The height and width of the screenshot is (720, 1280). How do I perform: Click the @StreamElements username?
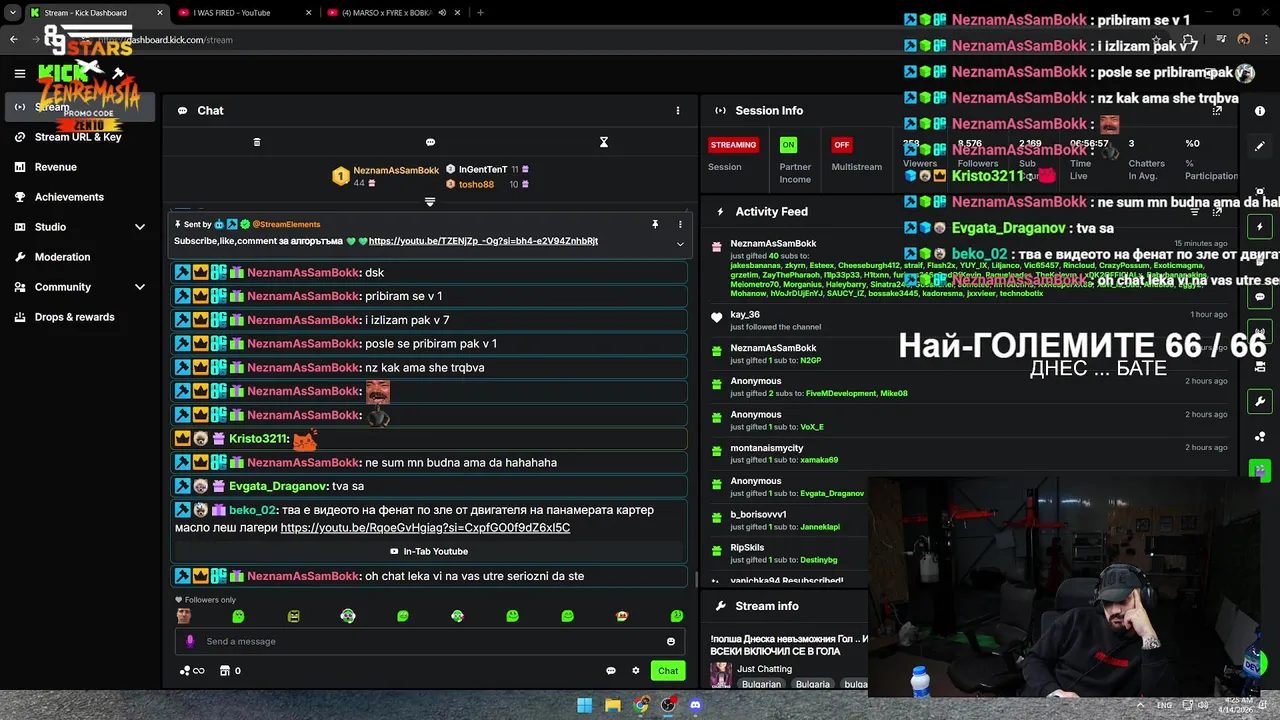coord(286,224)
